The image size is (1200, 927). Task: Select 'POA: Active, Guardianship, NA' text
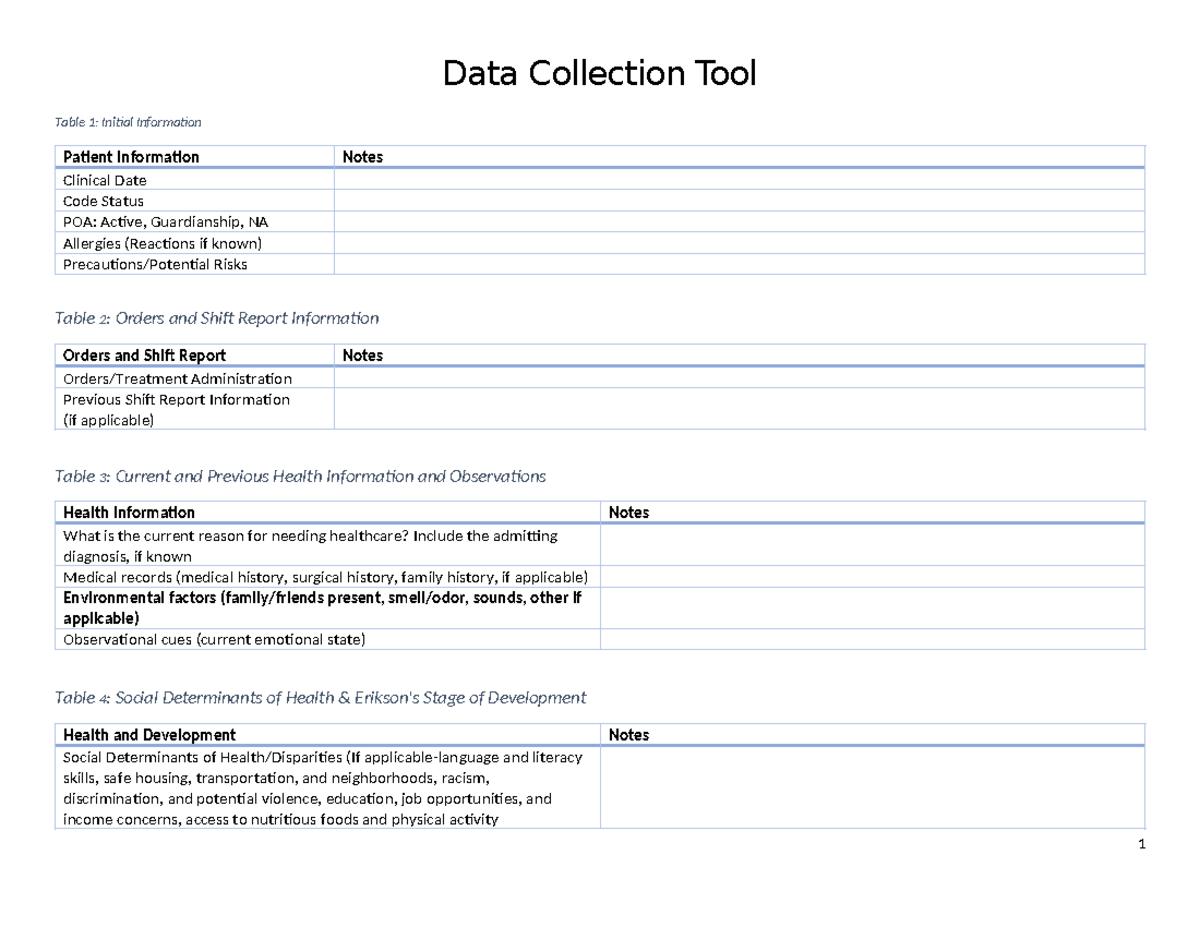point(166,222)
